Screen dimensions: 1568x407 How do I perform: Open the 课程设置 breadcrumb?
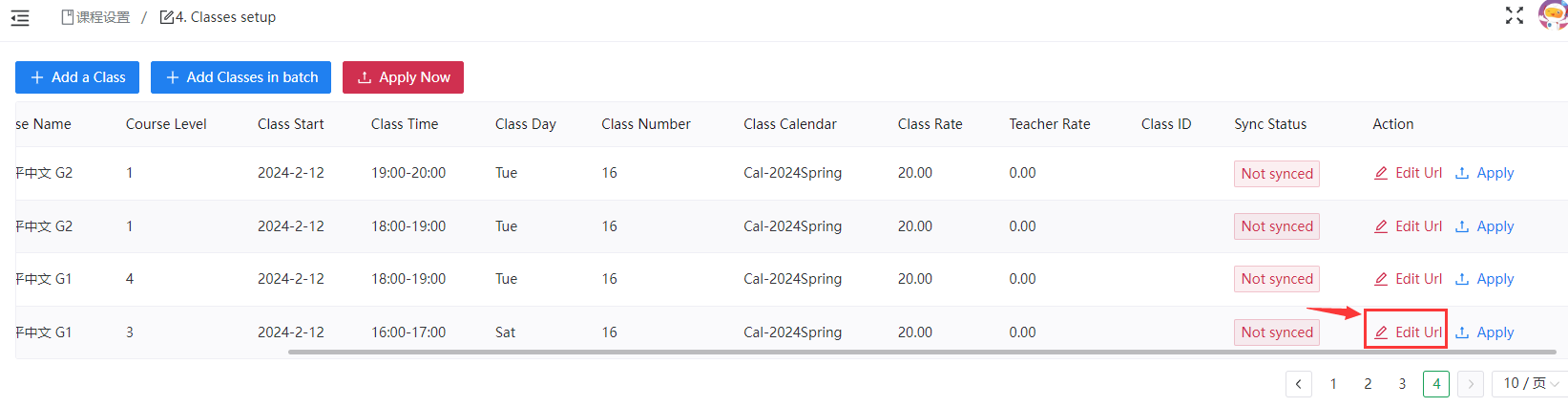coord(95,17)
